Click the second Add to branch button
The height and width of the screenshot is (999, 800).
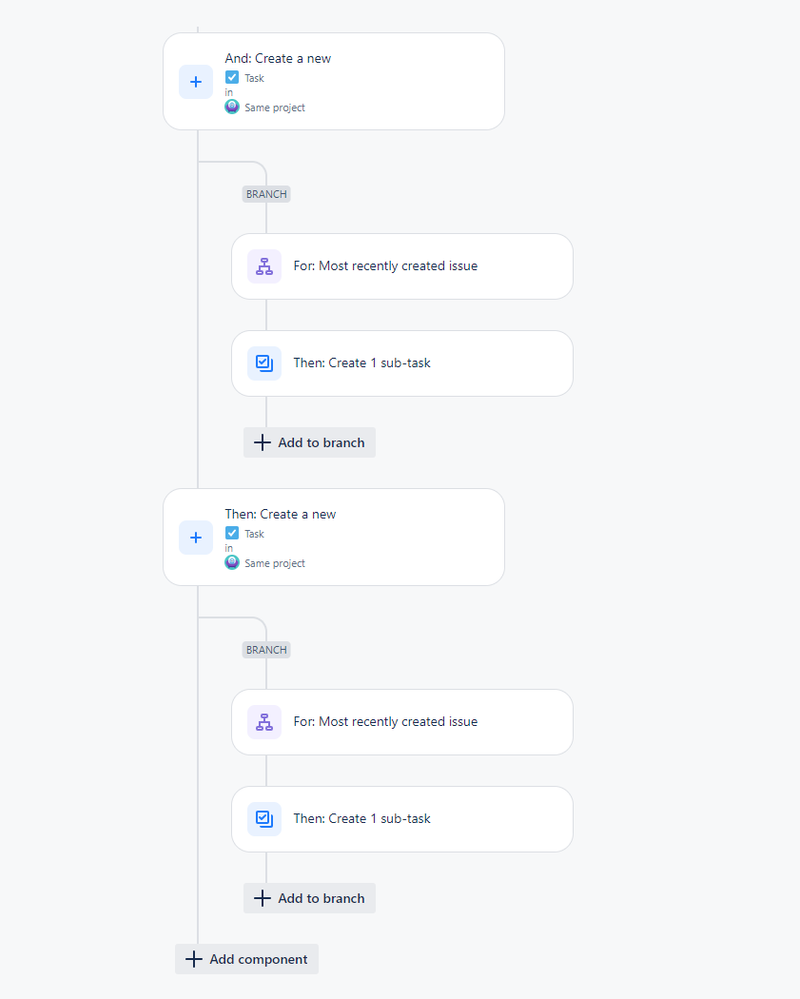pos(309,898)
